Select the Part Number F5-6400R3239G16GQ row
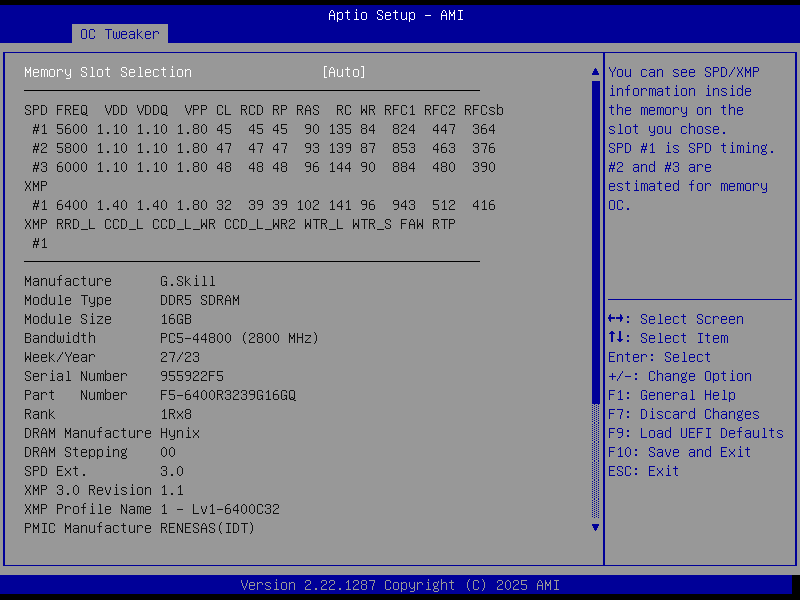The width and height of the screenshot is (800, 600). point(159,395)
